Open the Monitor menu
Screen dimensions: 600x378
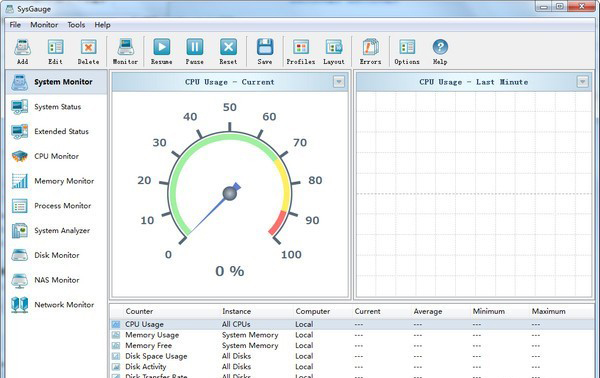tap(44, 25)
